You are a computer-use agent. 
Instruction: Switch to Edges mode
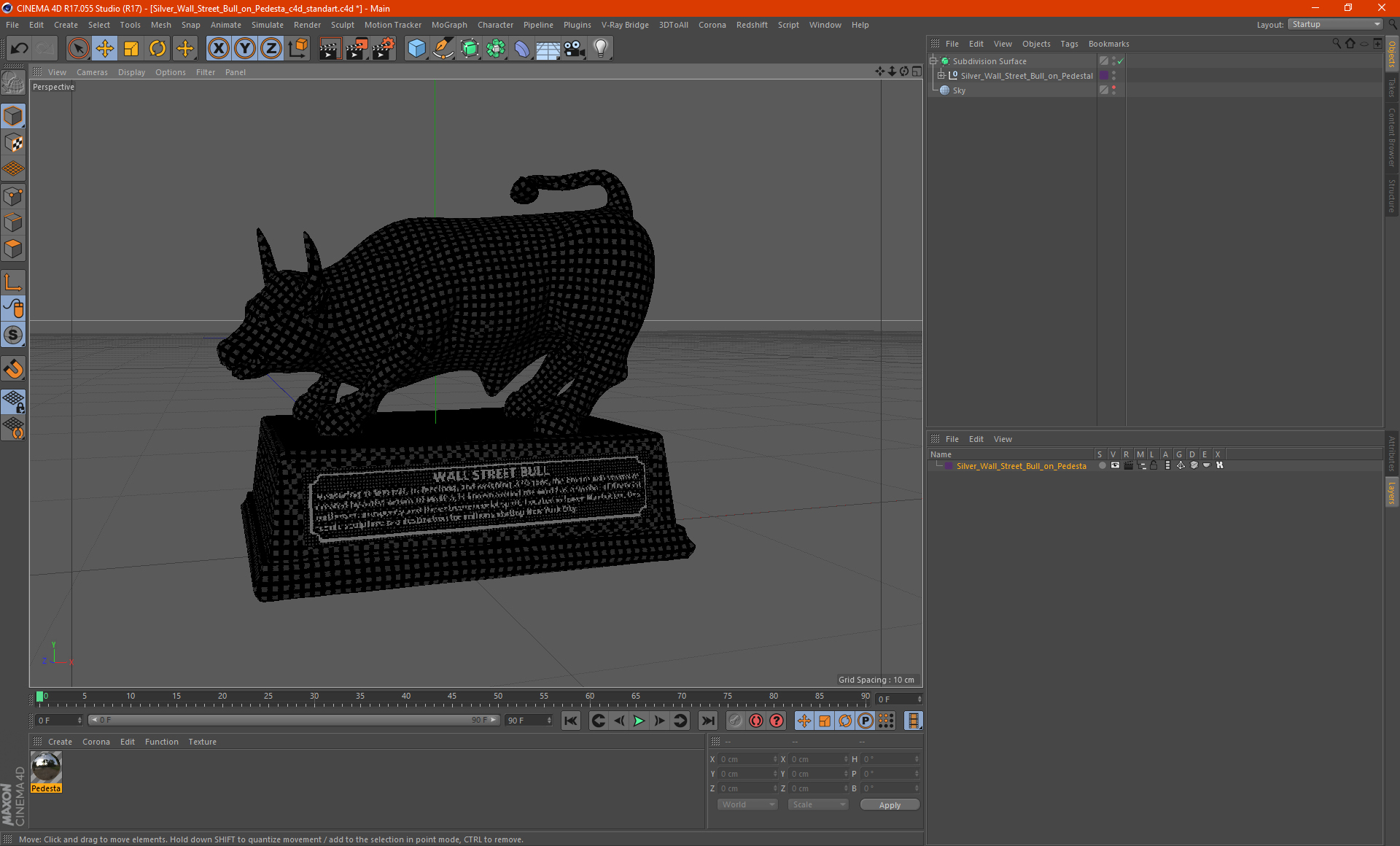tap(13, 222)
